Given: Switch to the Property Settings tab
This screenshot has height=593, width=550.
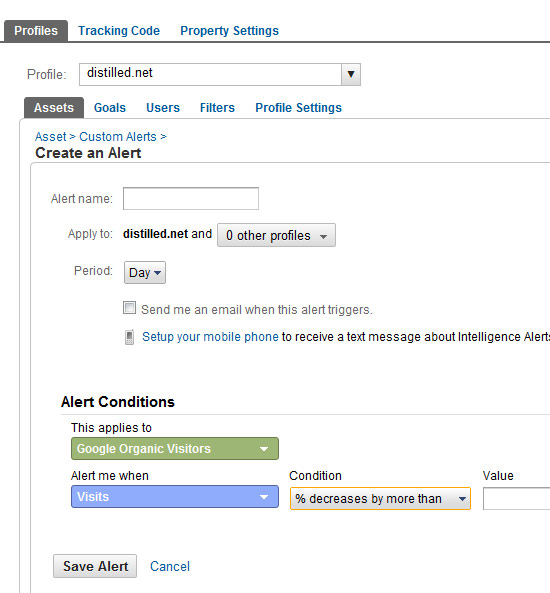Looking at the screenshot, I should (x=229, y=31).
